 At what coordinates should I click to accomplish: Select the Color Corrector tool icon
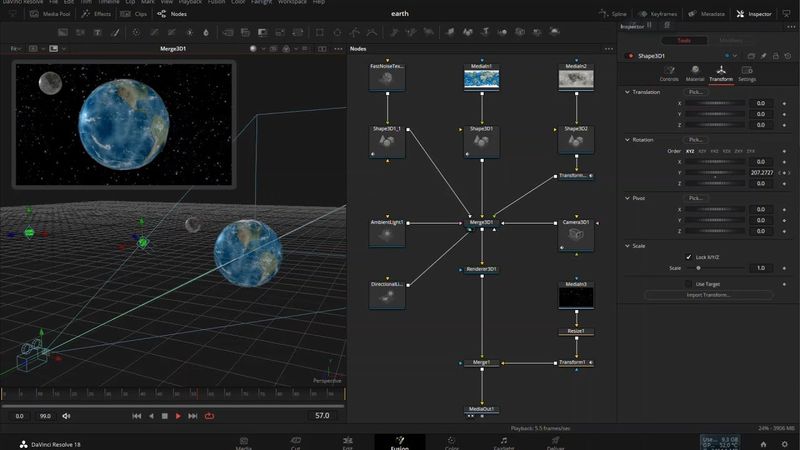136,32
